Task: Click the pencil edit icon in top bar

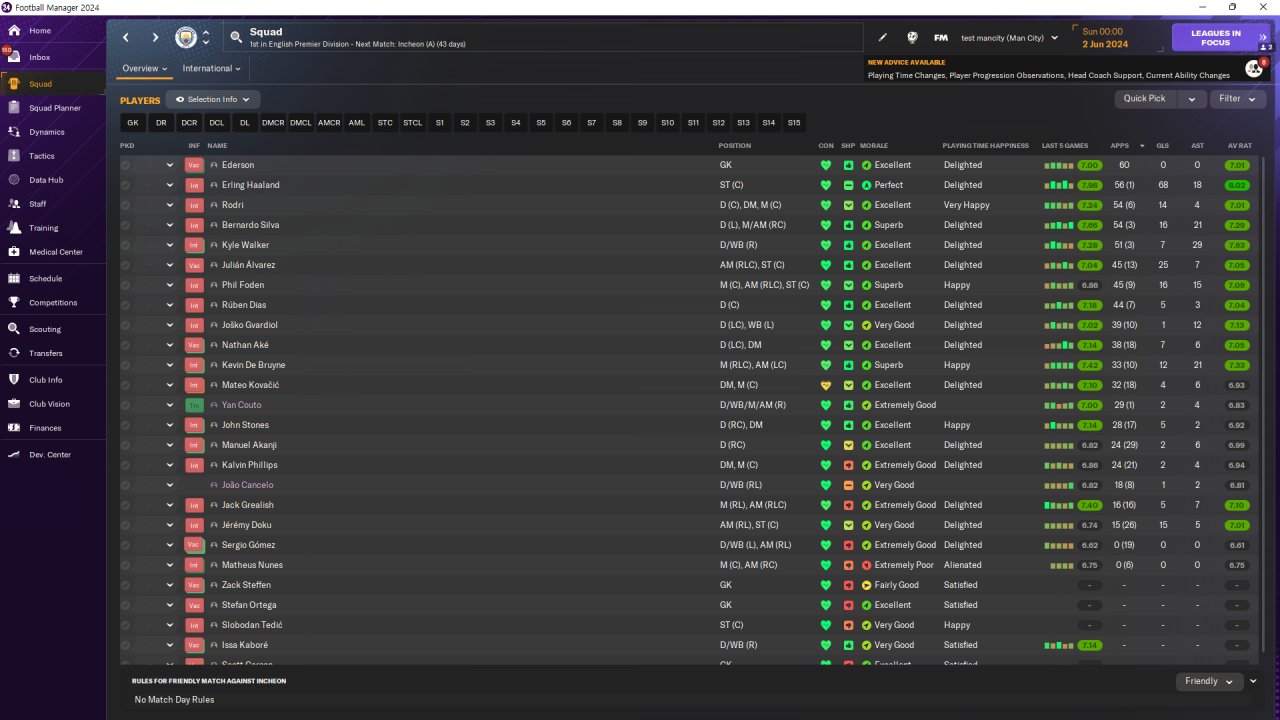Action: click(883, 38)
